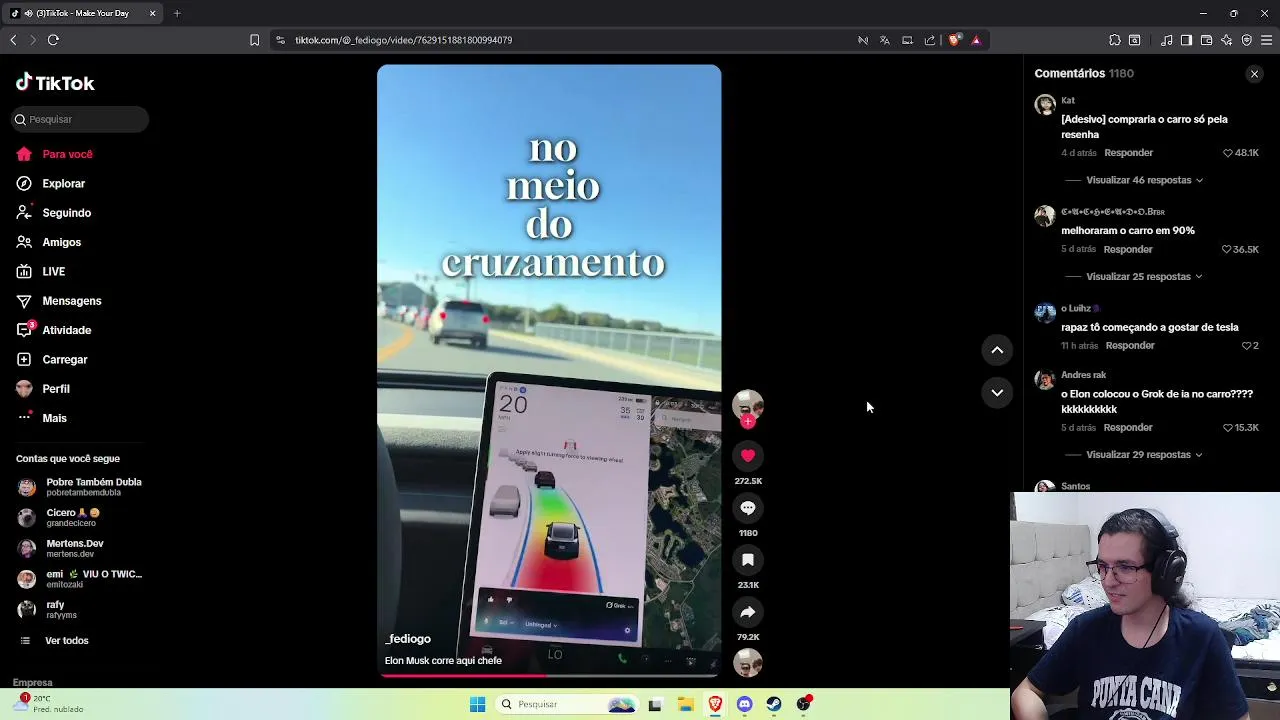
Task: Like o Luihz's comment
Action: click(x=1246, y=346)
